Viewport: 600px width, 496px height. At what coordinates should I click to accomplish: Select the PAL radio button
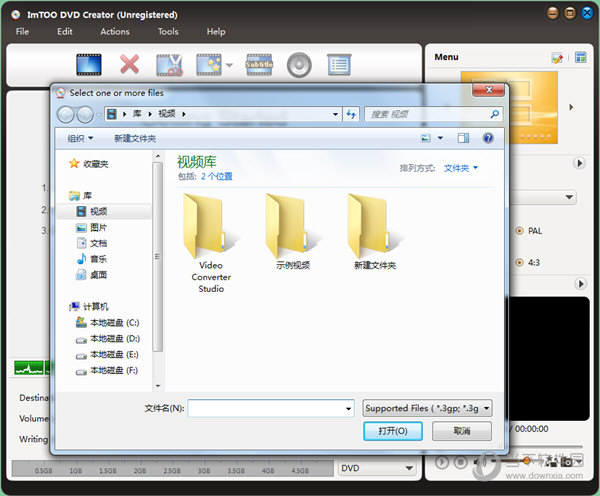click(x=519, y=231)
